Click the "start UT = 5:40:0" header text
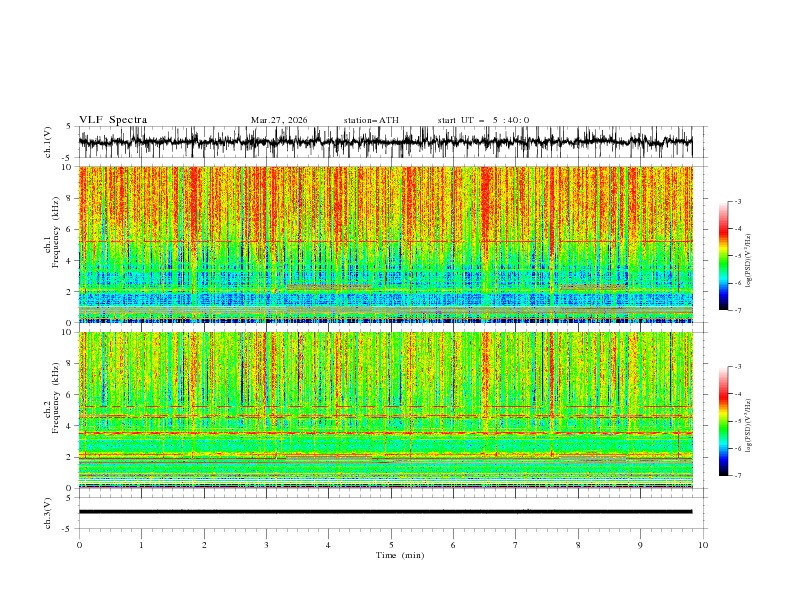Viewport: 792px width, 612px height. 483,120
